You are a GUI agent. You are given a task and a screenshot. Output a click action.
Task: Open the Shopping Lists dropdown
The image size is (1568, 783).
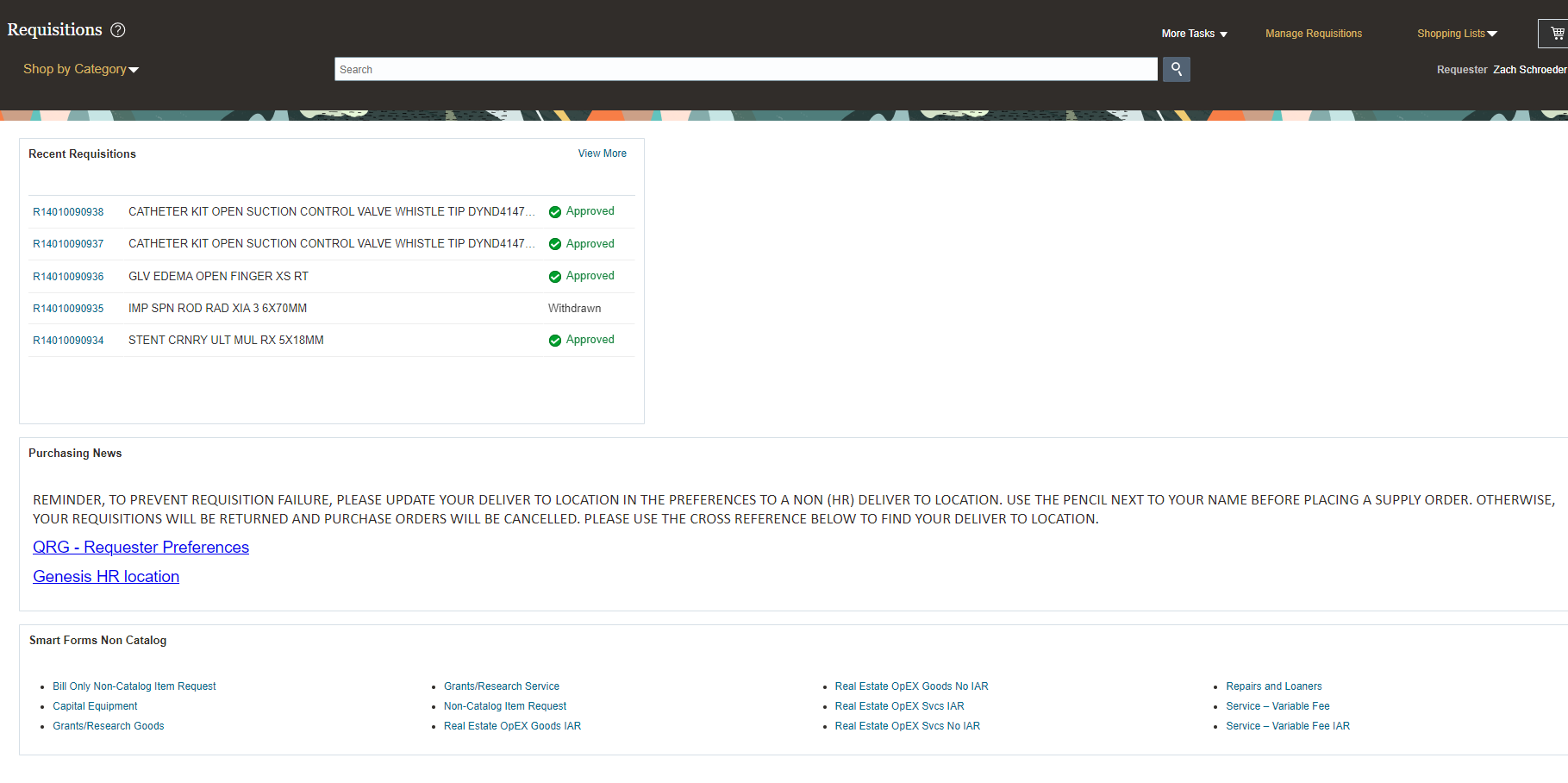(x=1457, y=33)
